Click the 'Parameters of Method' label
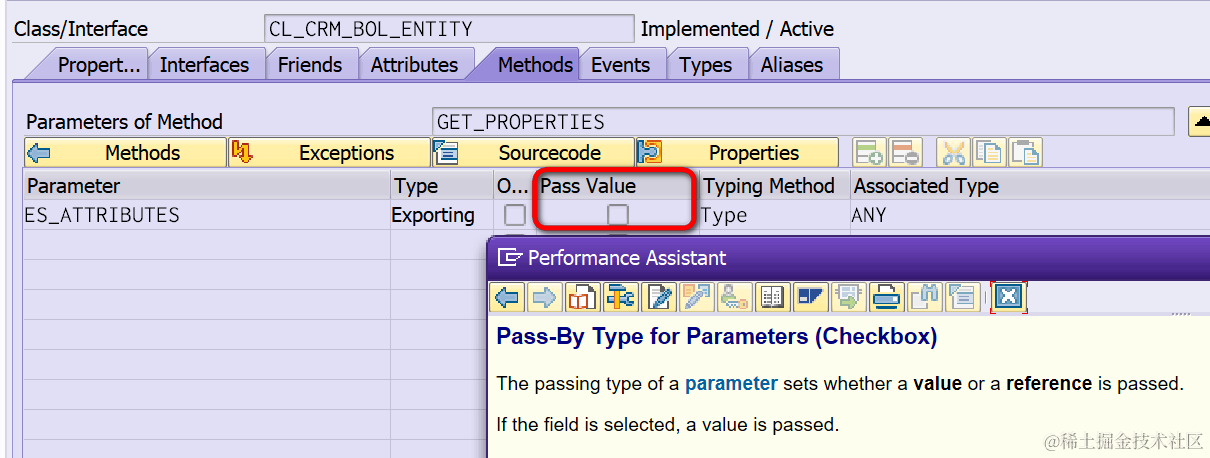Image resolution: width=1210 pixels, height=458 pixels. 124,122
